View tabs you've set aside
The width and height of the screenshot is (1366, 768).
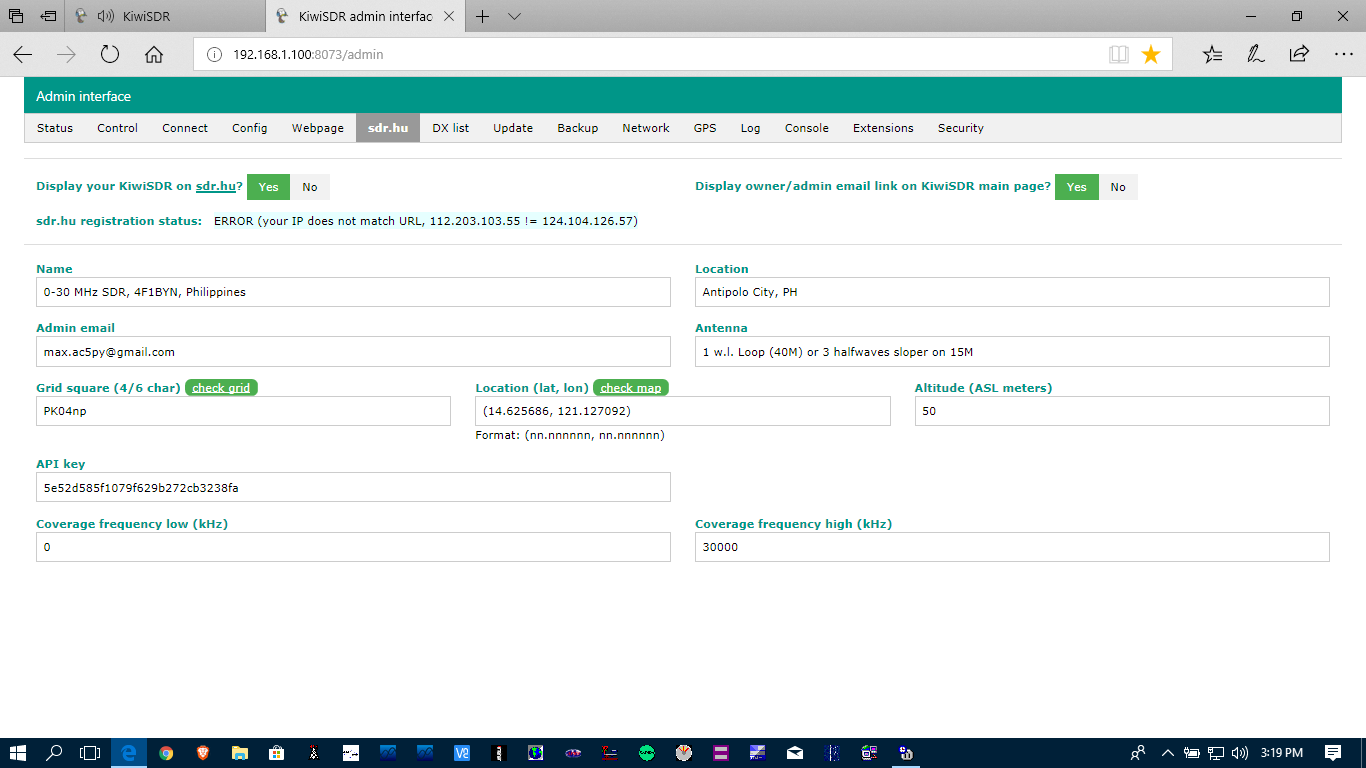pyautogui.click(x=16, y=16)
